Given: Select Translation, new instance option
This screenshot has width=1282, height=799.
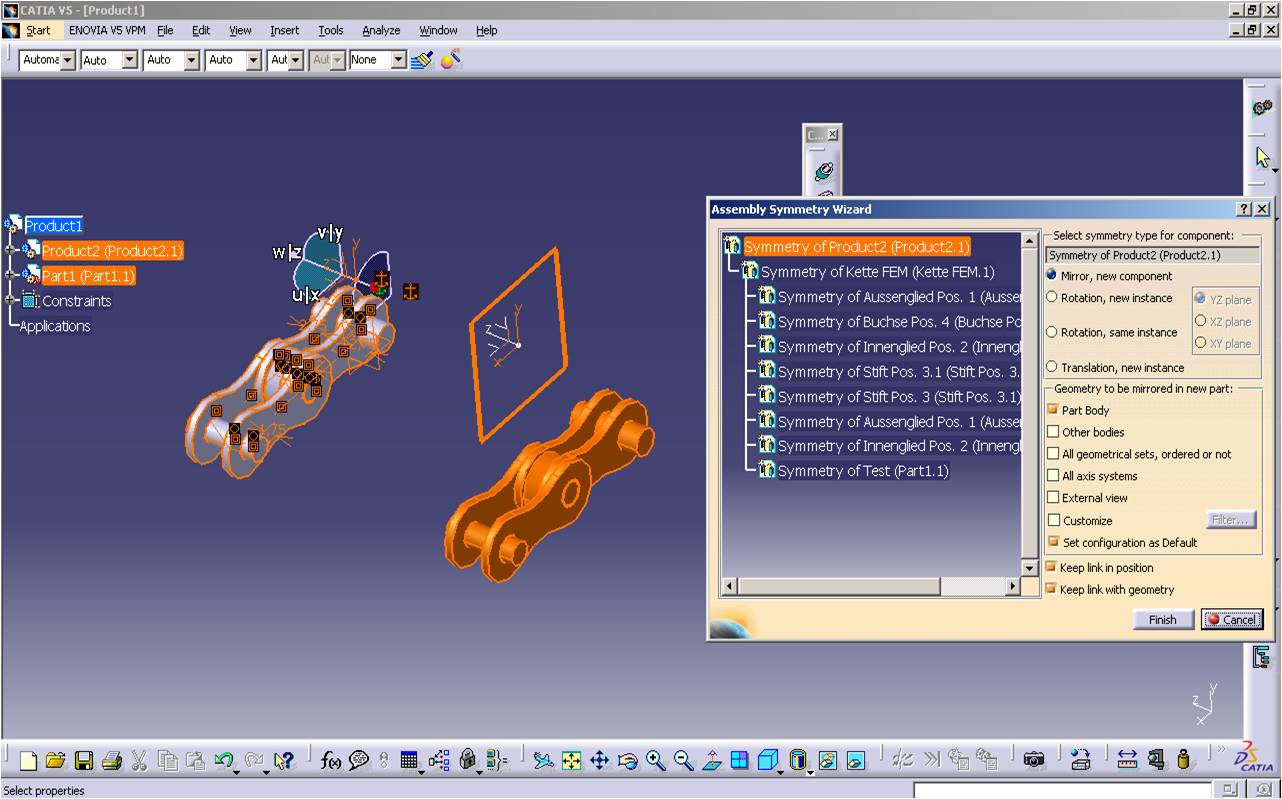Looking at the screenshot, I should [1051, 367].
